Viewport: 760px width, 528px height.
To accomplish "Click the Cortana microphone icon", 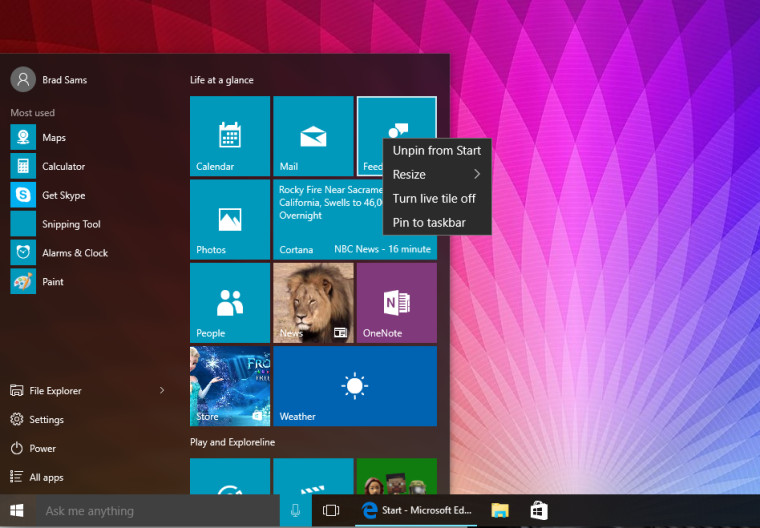I will [x=295, y=511].
